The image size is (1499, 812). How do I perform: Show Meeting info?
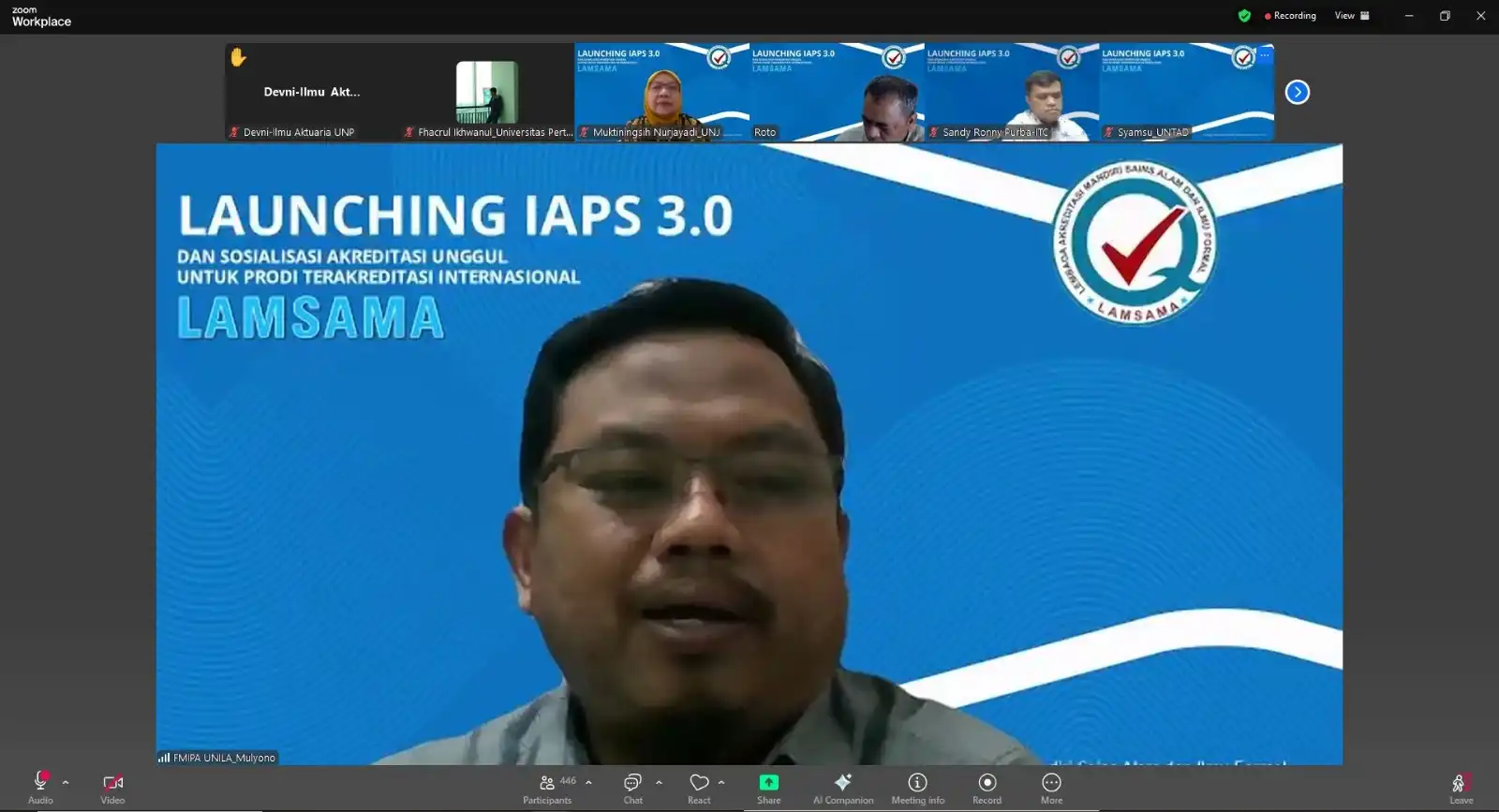click(x=917, y=788)
